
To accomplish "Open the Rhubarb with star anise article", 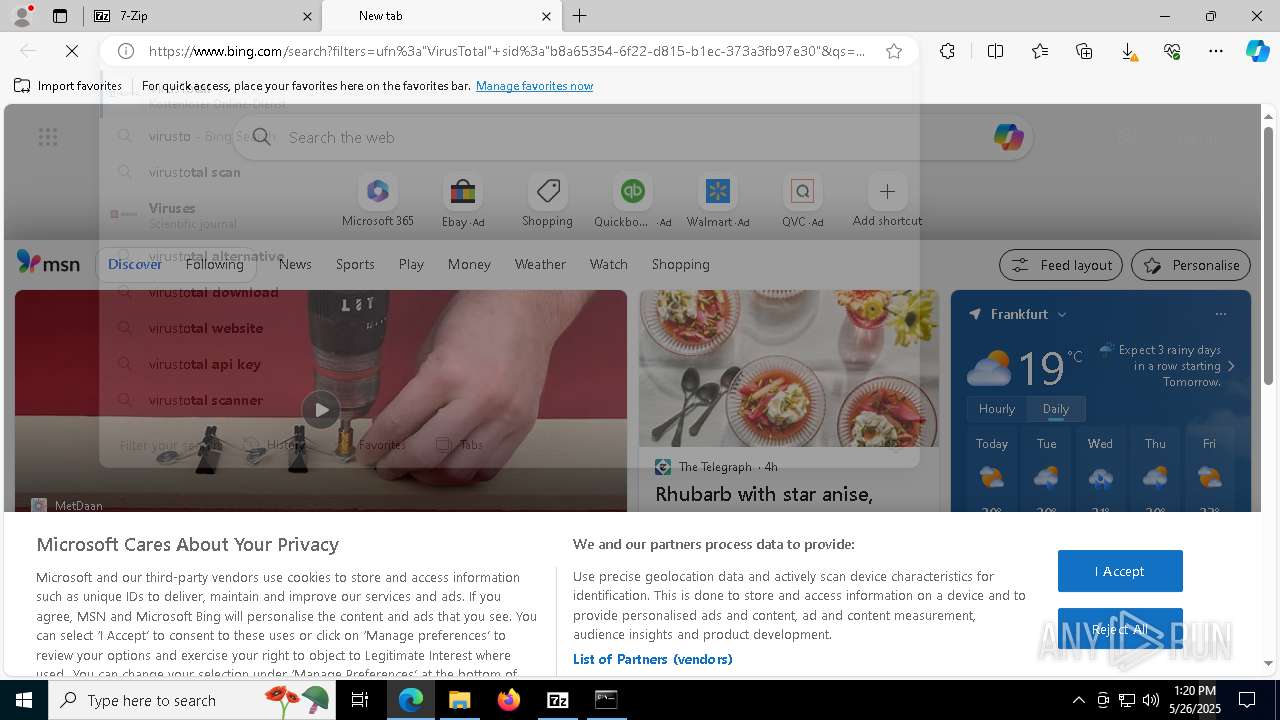I will click(x=764, y=494).
